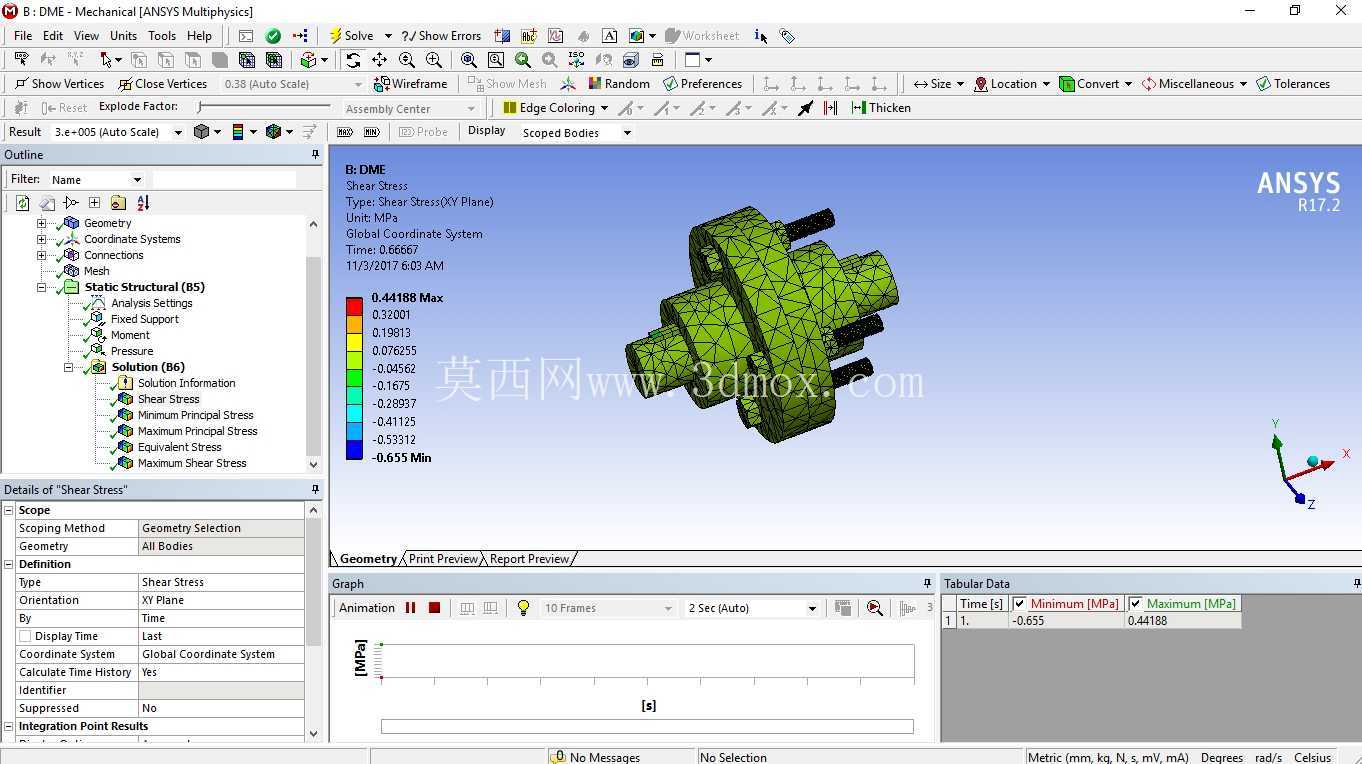Click the Solve lightning bolt icon
The height and width of the screenshot is (764, 1362).
click(336, 36)
